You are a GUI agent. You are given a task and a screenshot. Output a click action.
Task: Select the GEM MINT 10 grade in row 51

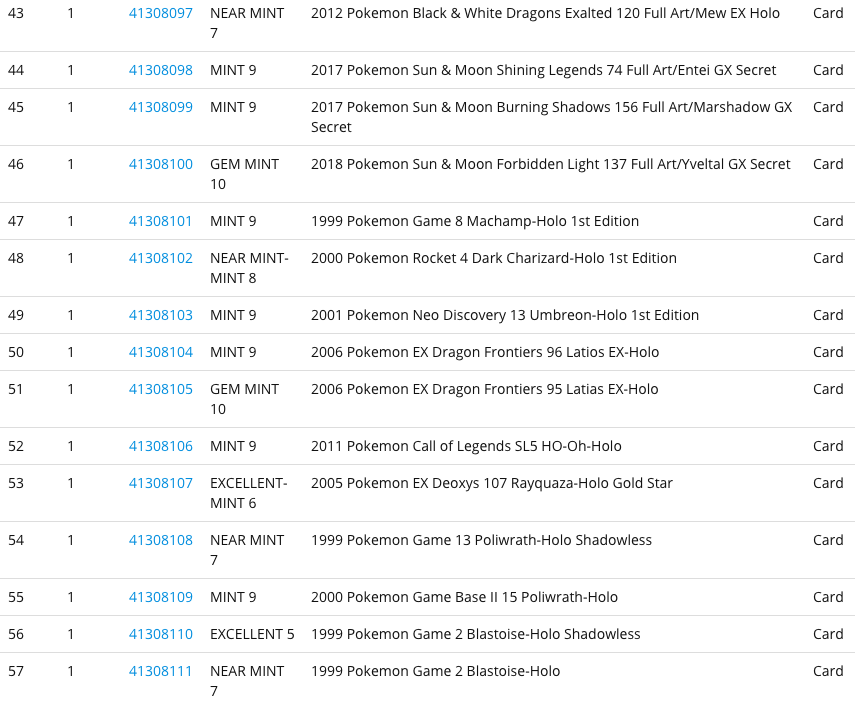(244, 399)
